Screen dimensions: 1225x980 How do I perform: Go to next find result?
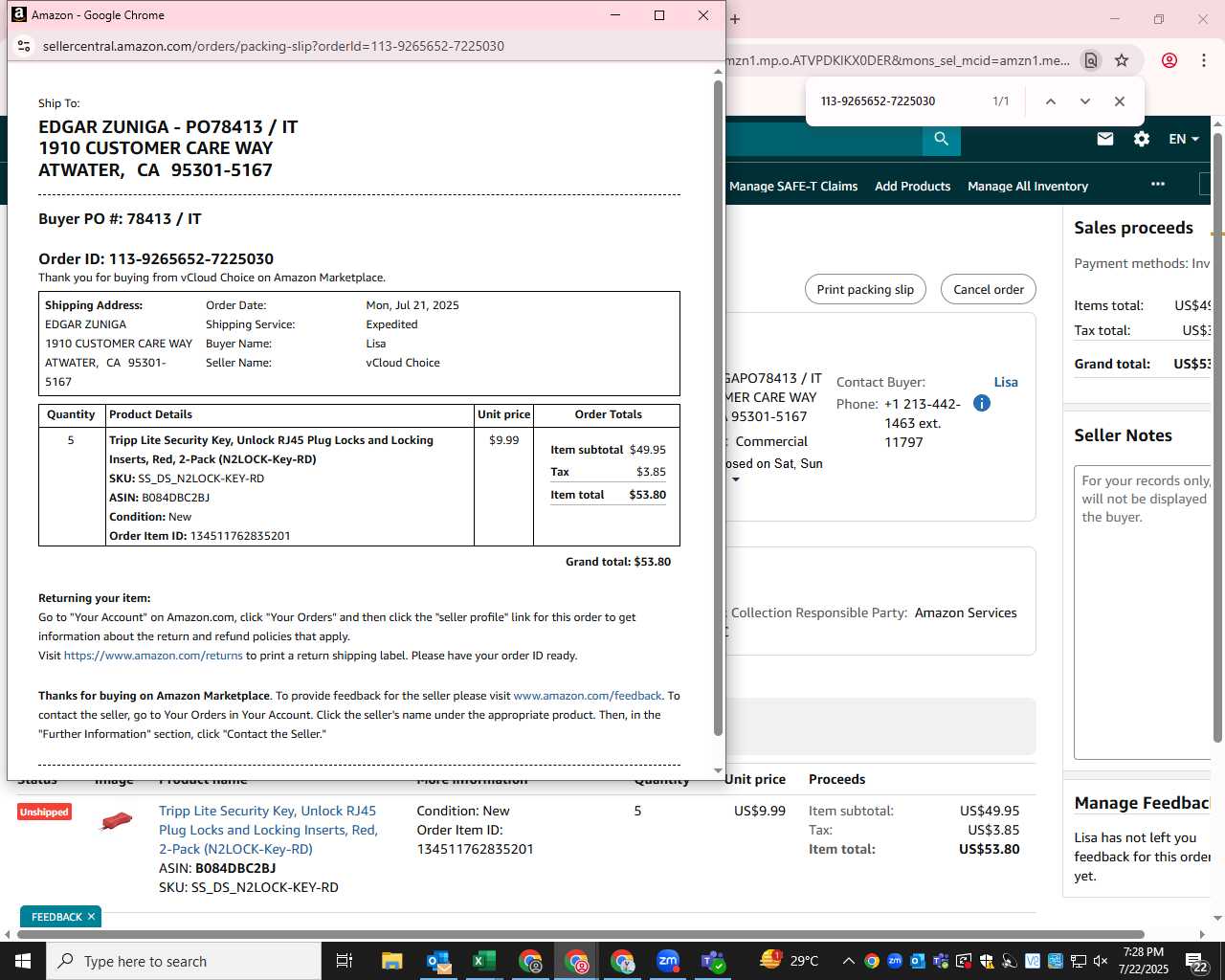[x=1085, y=101]
